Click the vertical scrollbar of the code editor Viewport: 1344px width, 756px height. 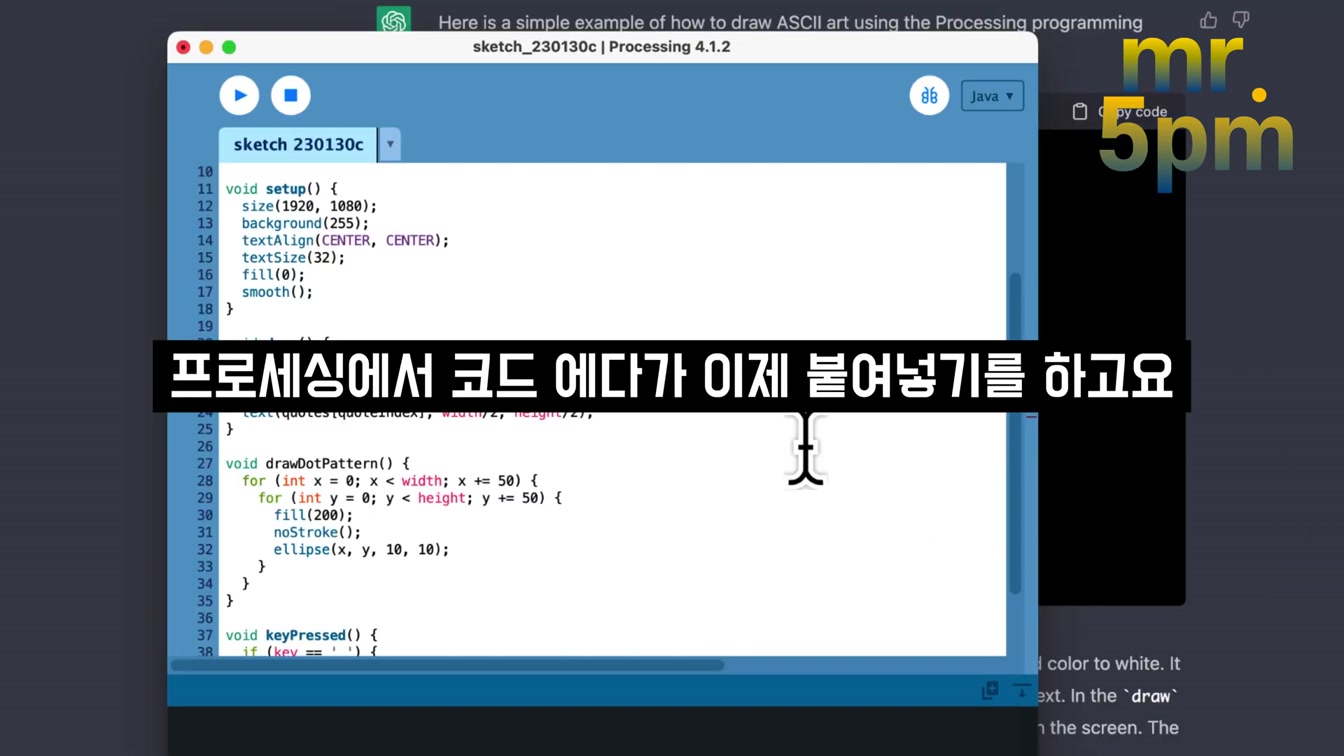click(1015, 434)
